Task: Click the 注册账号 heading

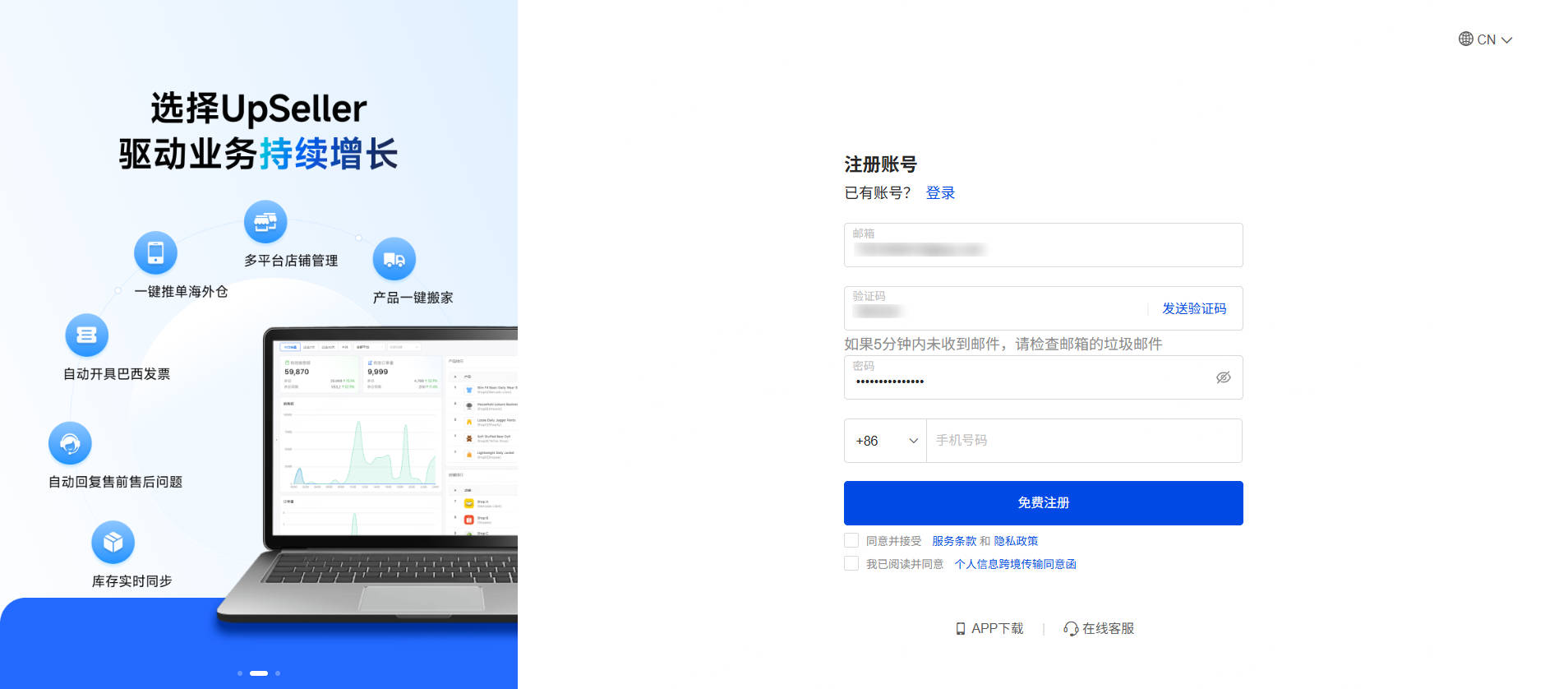Action: [880, 164]
